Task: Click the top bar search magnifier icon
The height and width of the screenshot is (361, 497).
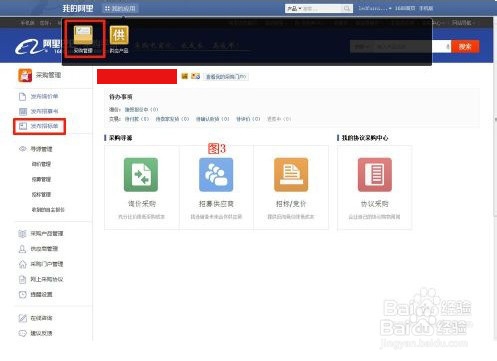Action: (x=347, y=9)
